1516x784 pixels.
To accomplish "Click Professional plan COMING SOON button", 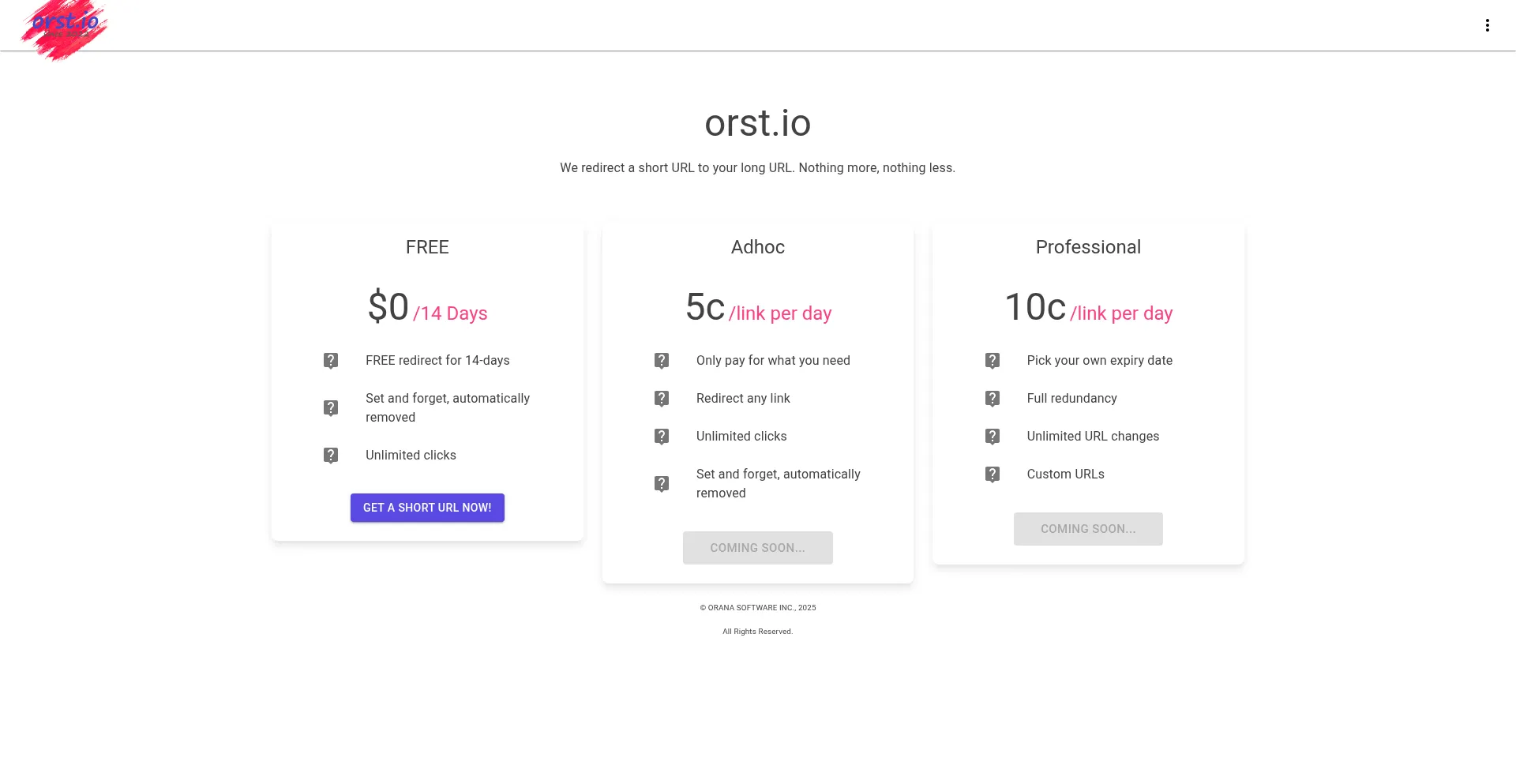I will 1088,529.
